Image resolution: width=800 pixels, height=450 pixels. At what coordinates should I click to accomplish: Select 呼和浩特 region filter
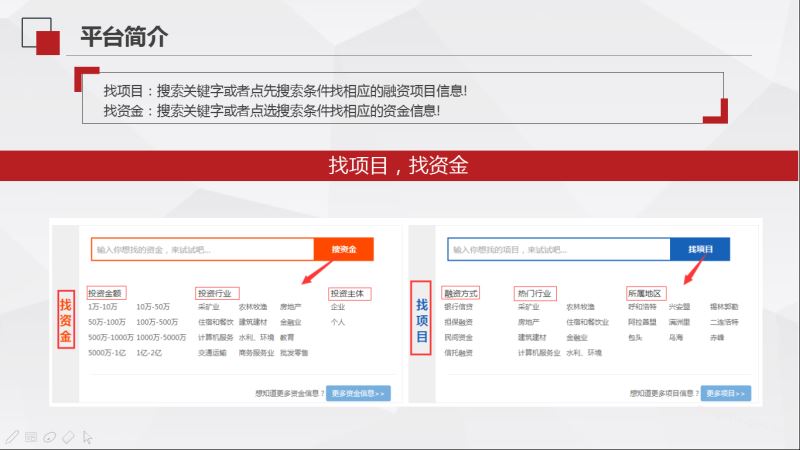(x=641, y=307)
